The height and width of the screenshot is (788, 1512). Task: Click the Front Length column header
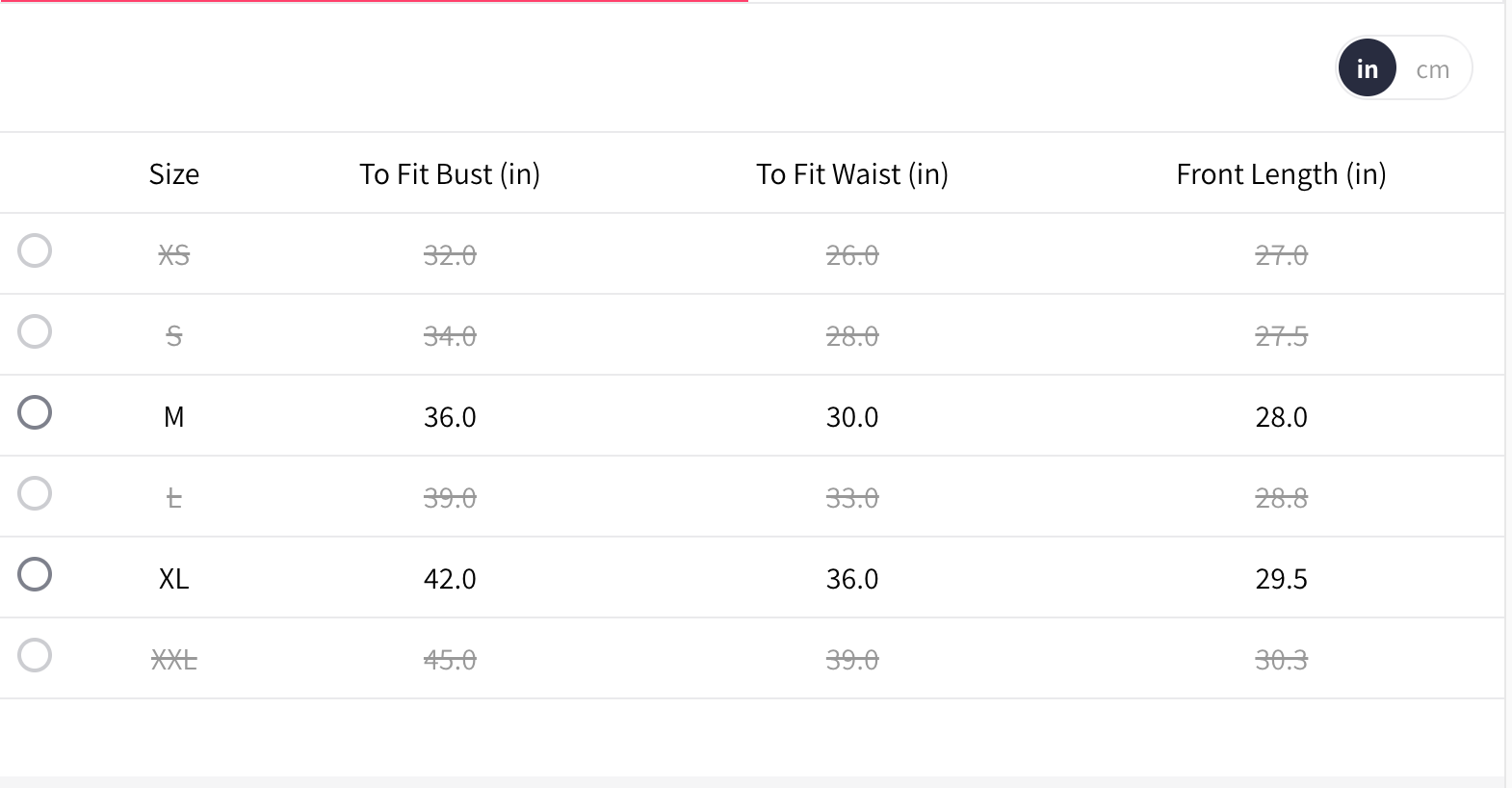tap(1281, 174)
